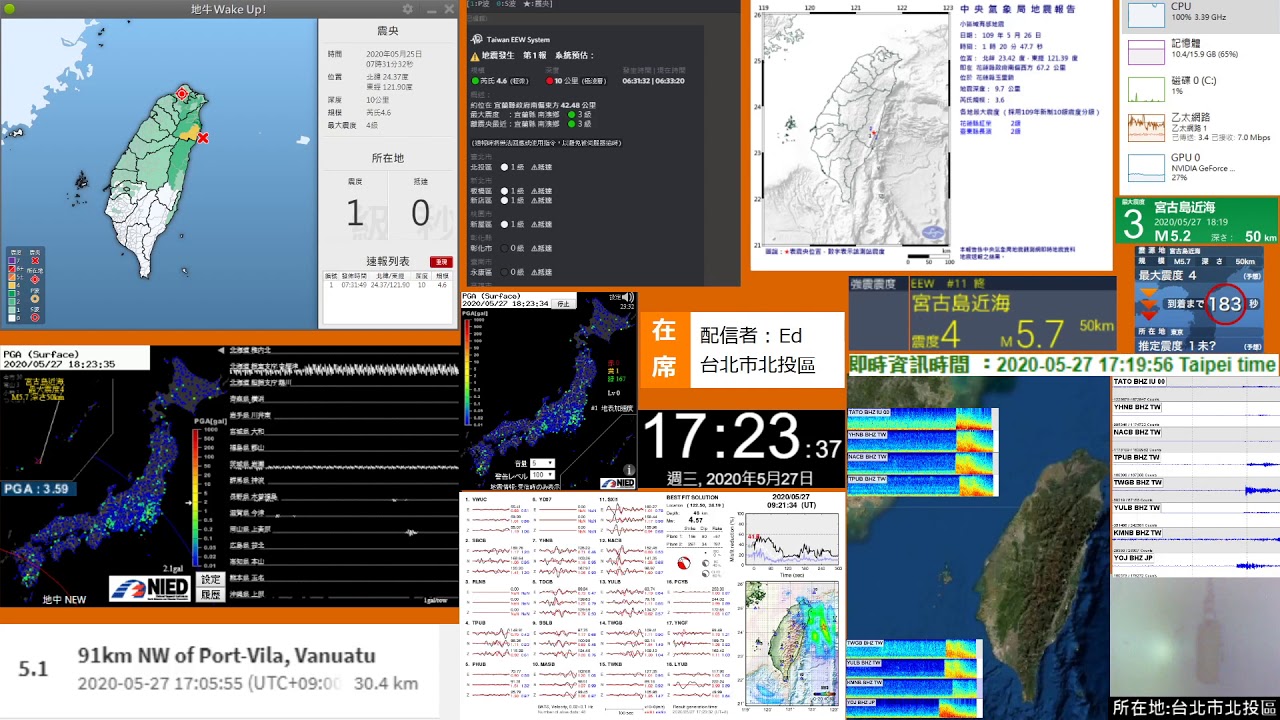Click the red target location marker near Taipei
1280x720 pixels.
click(x=182, y=94)
